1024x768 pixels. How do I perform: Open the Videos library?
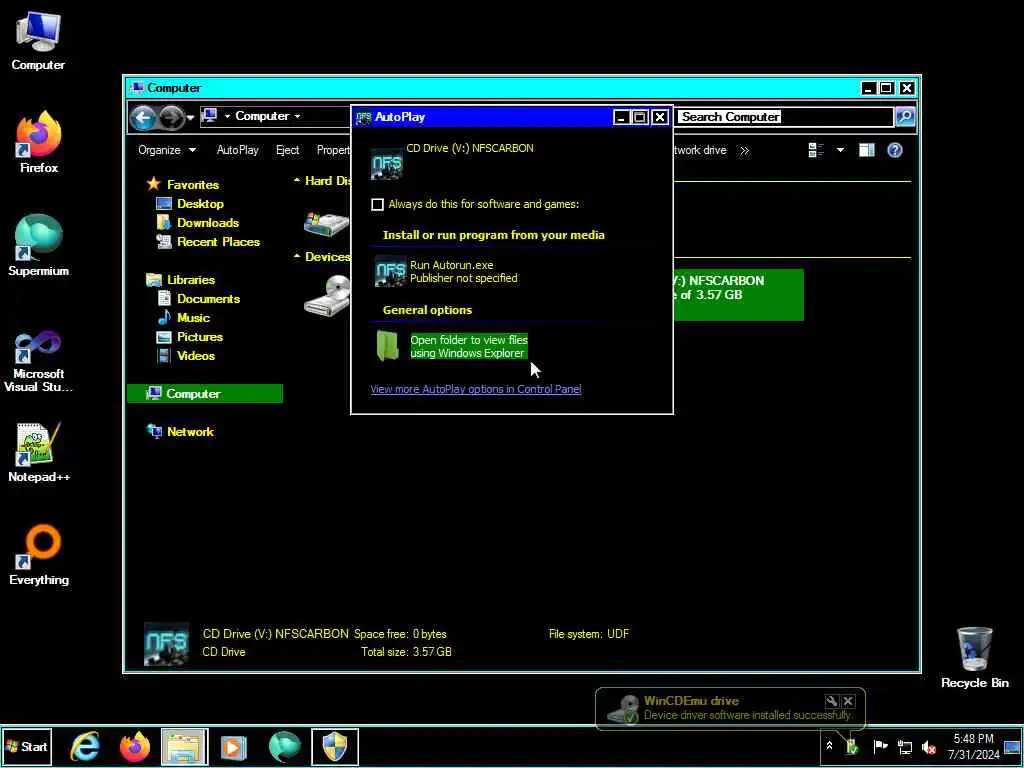click(x=196, y=355)
